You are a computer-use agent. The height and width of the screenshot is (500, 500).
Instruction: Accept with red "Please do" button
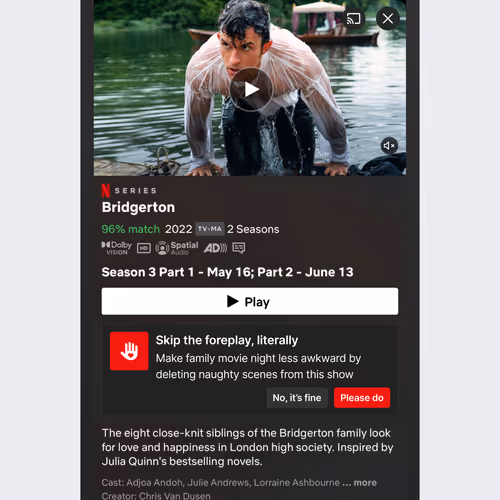362,398
